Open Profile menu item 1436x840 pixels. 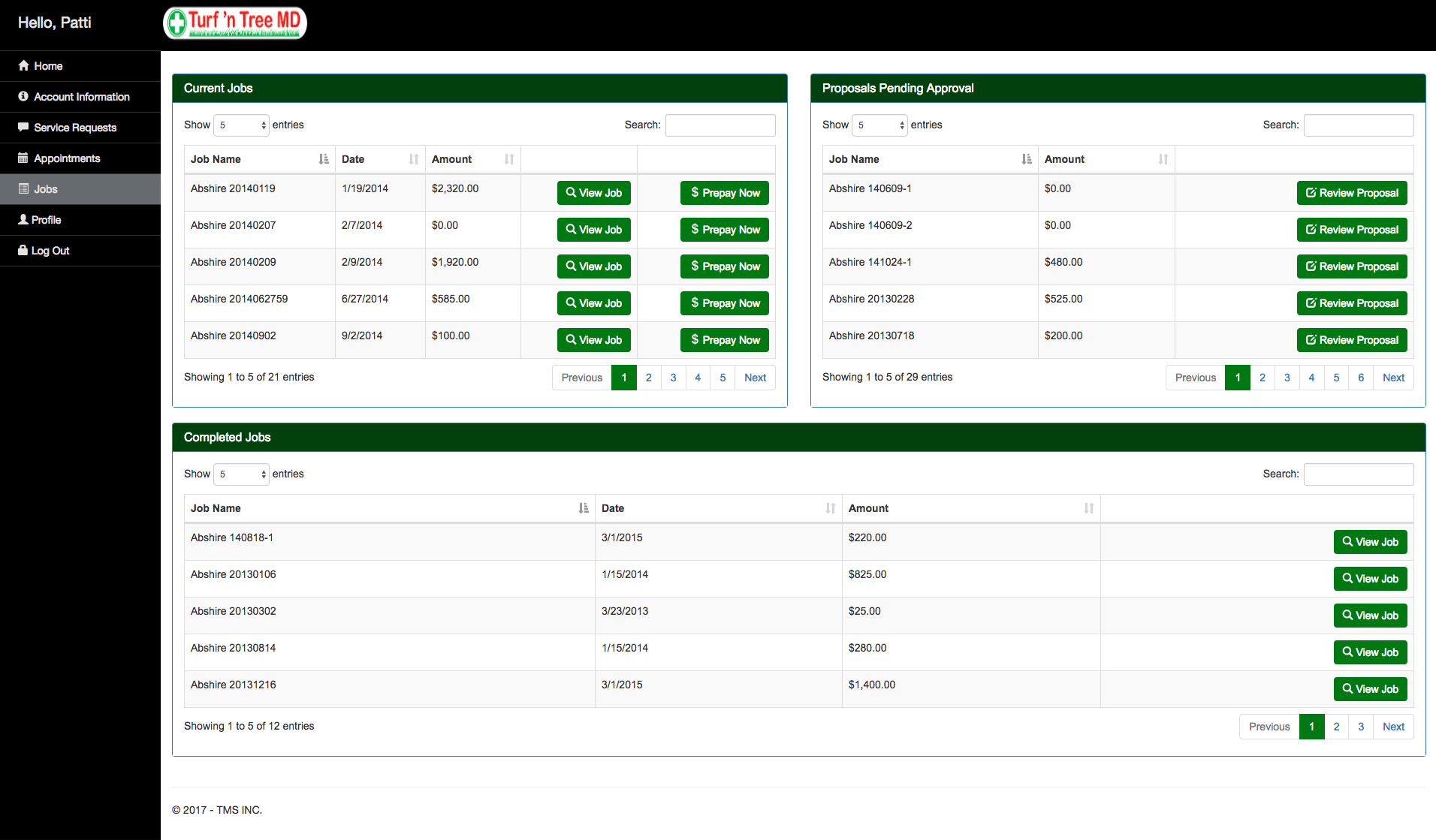(80, 220)
